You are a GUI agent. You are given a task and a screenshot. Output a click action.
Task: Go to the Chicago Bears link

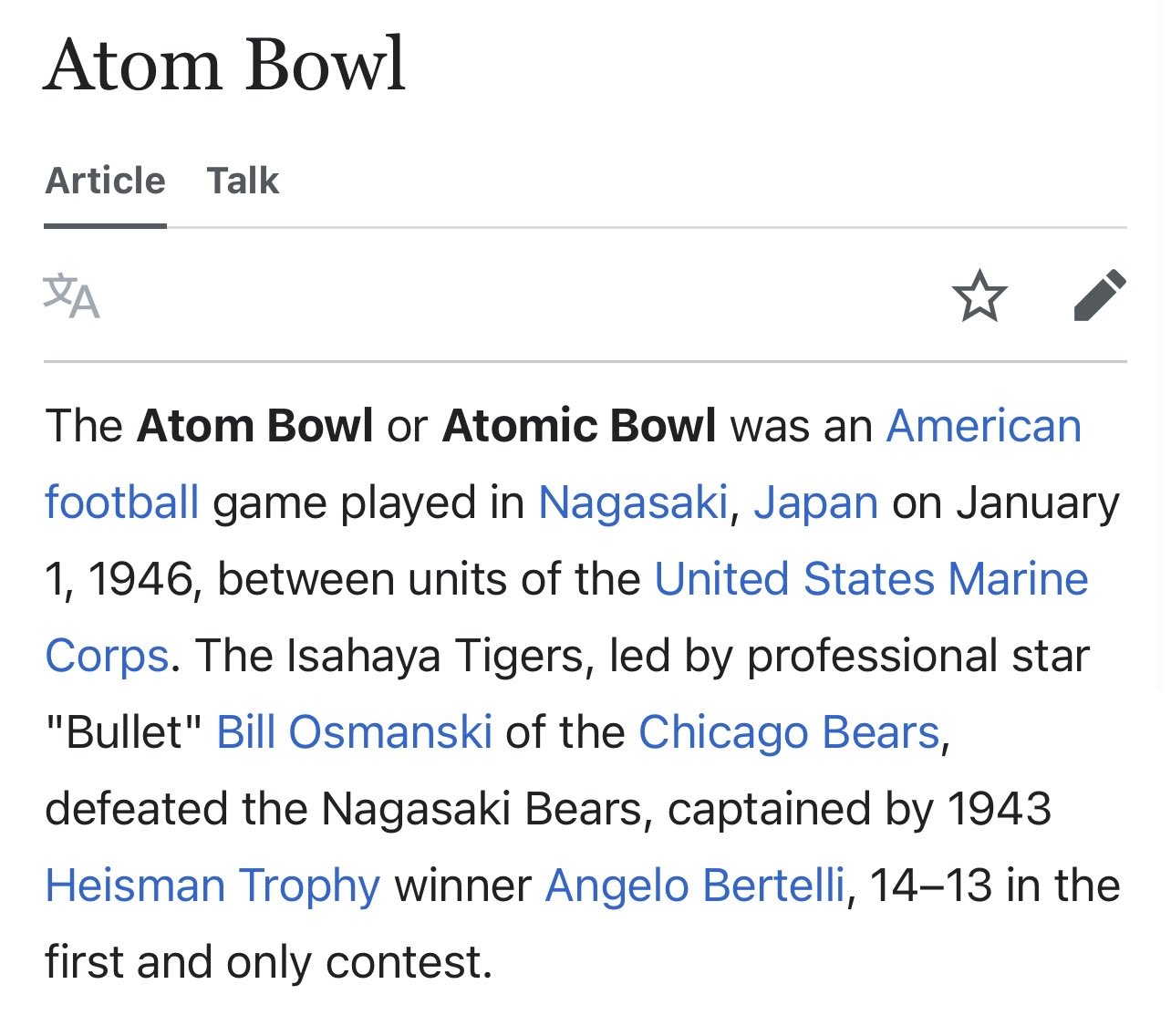789,732
